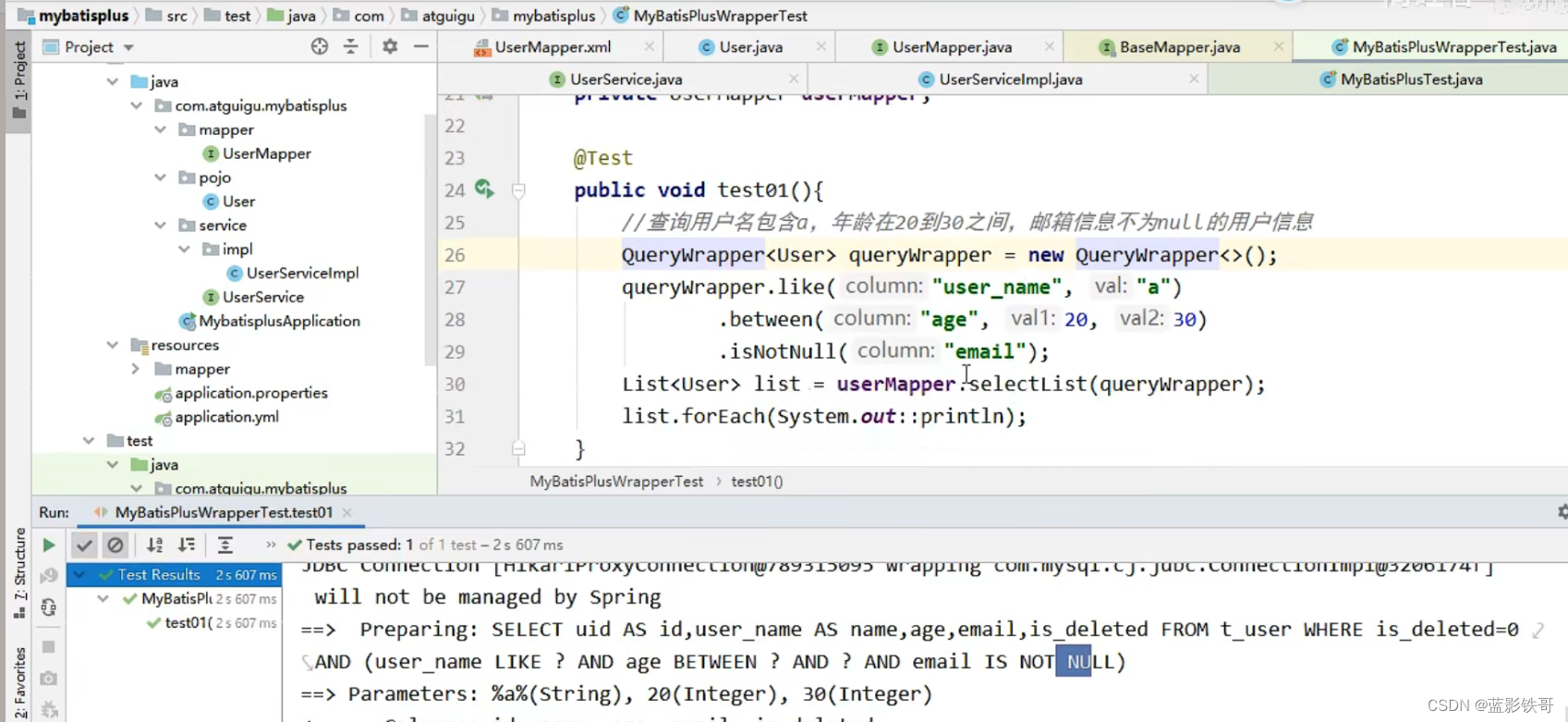Switch to User.java tab
The width and height of the screenshot is (1568, 722).
click(750, 47)
